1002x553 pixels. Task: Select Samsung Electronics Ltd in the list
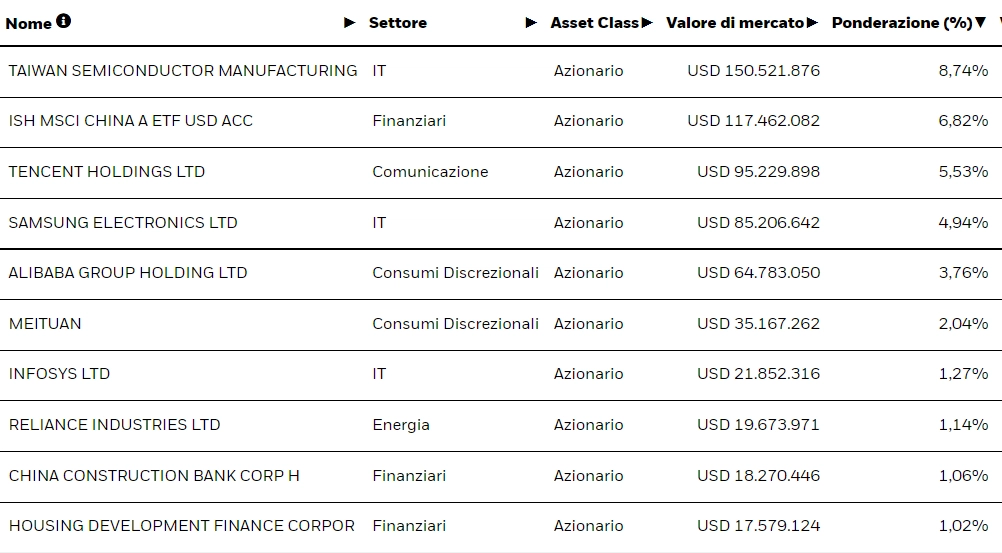[x=123, y=223]
